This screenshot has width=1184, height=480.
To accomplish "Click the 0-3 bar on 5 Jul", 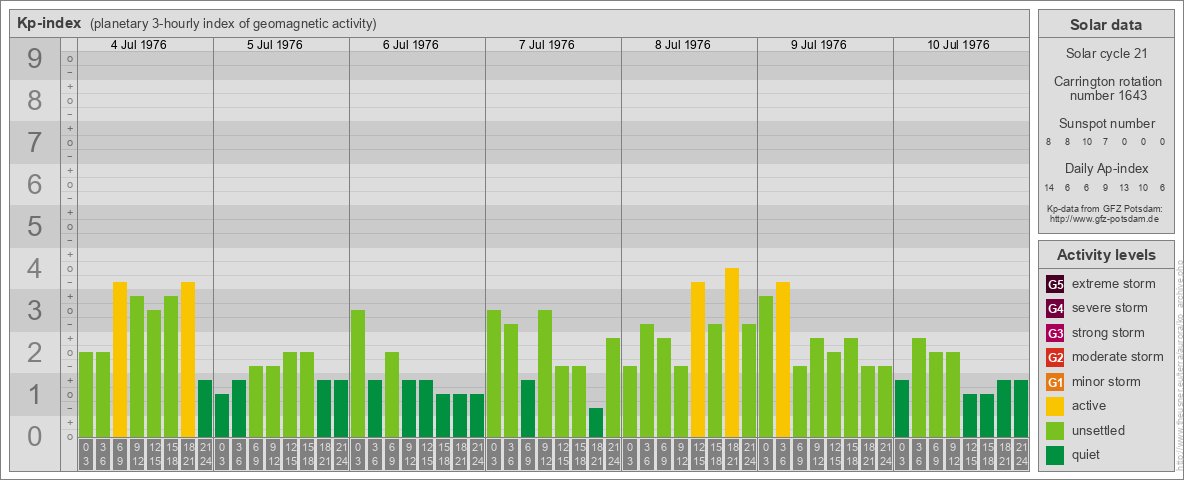I will [222, 415].
